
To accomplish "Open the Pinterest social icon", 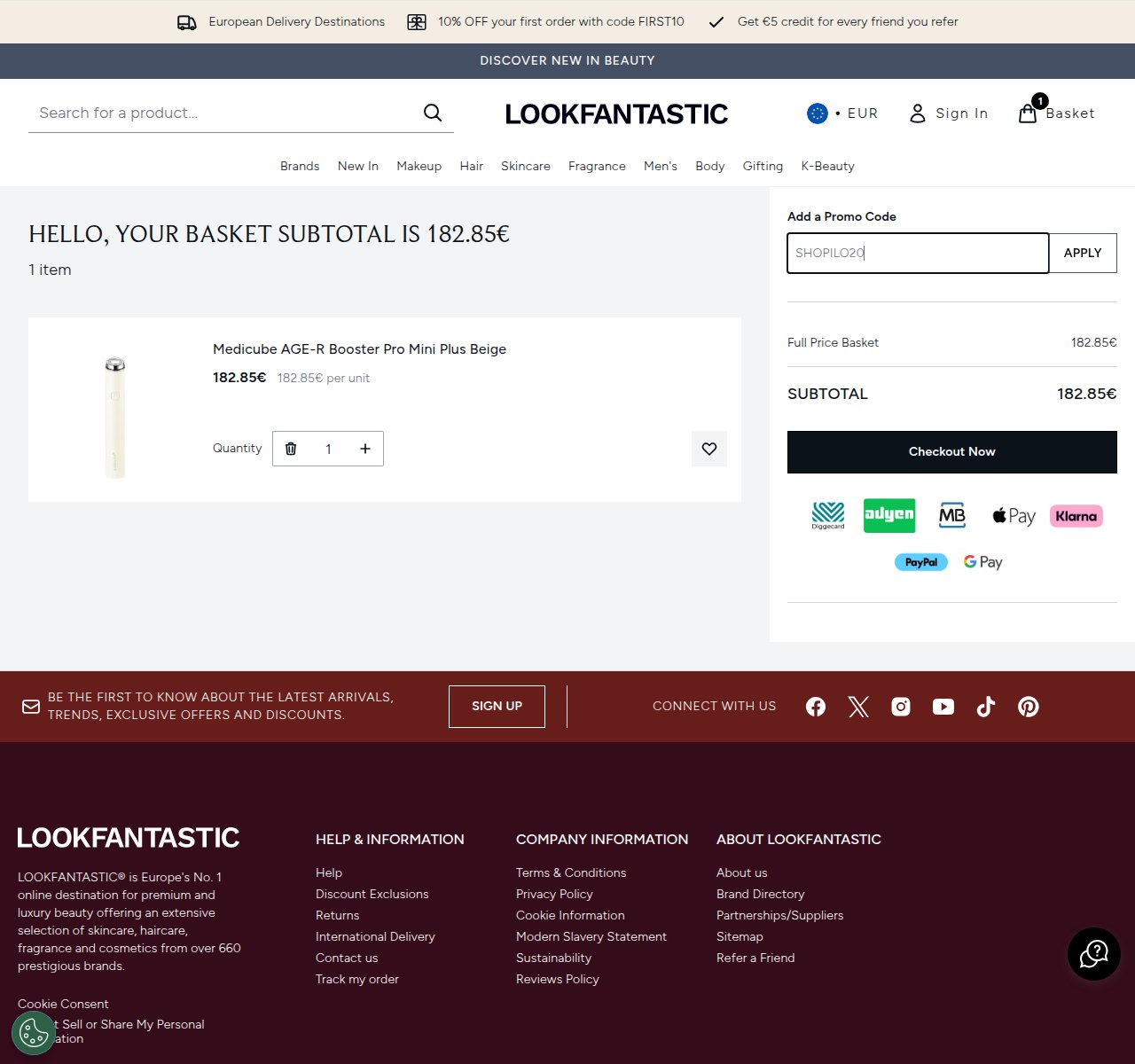I will point(1029,707).
